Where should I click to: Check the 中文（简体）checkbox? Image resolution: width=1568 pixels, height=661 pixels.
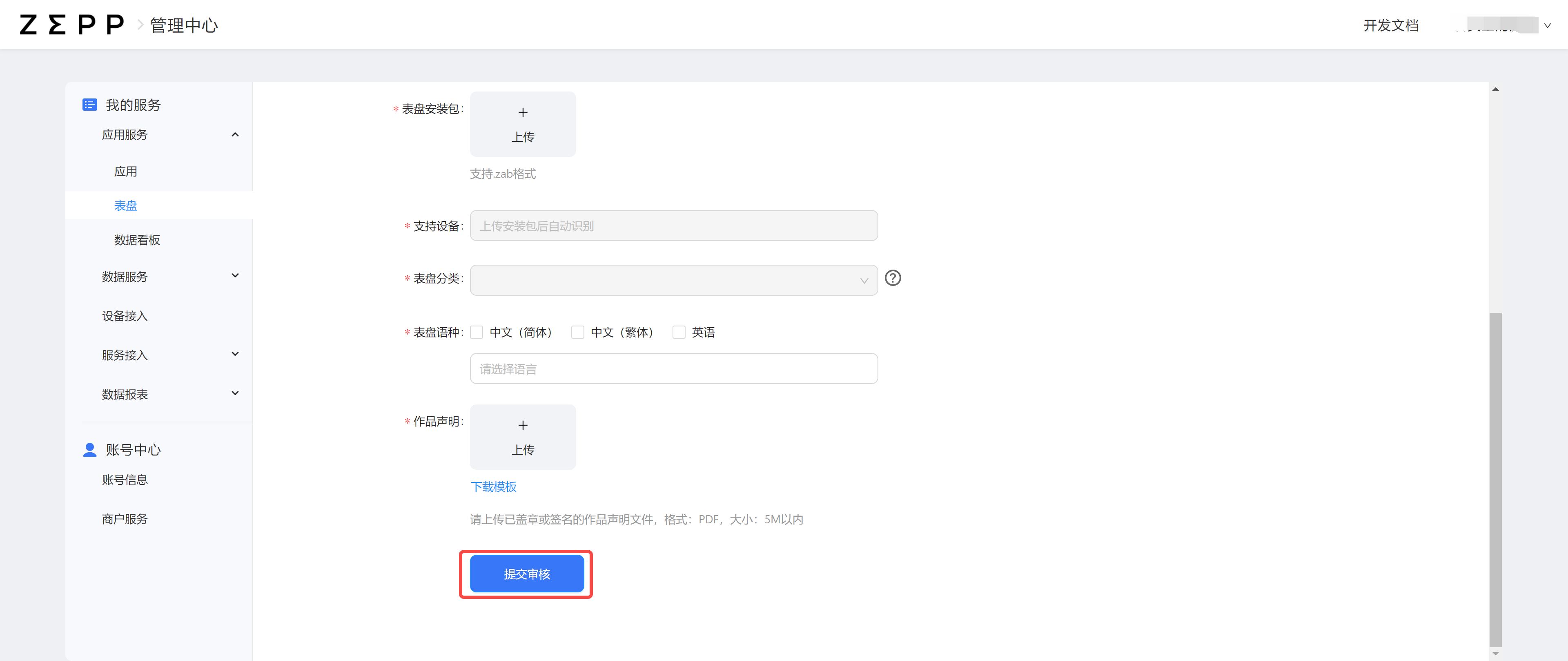tap(477, 332)
